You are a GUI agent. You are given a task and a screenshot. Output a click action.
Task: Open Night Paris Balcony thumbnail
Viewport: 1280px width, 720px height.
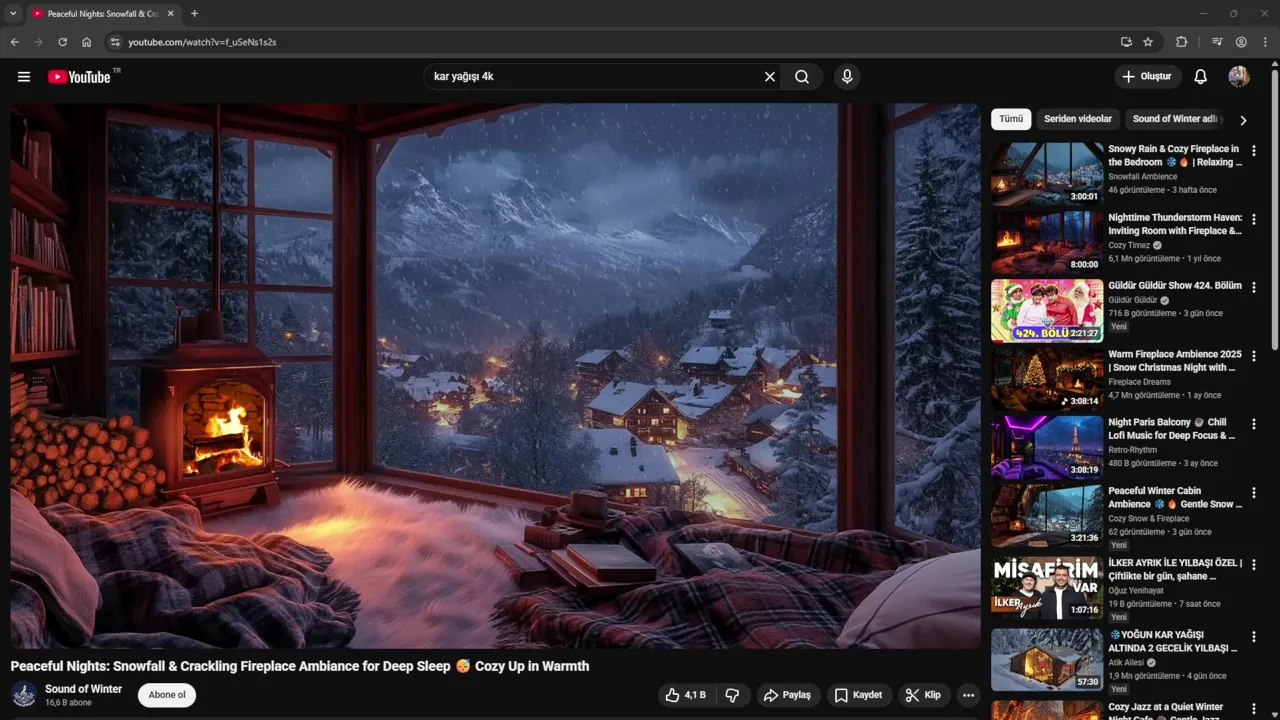pyautogui.click(x=1047, y=447)
